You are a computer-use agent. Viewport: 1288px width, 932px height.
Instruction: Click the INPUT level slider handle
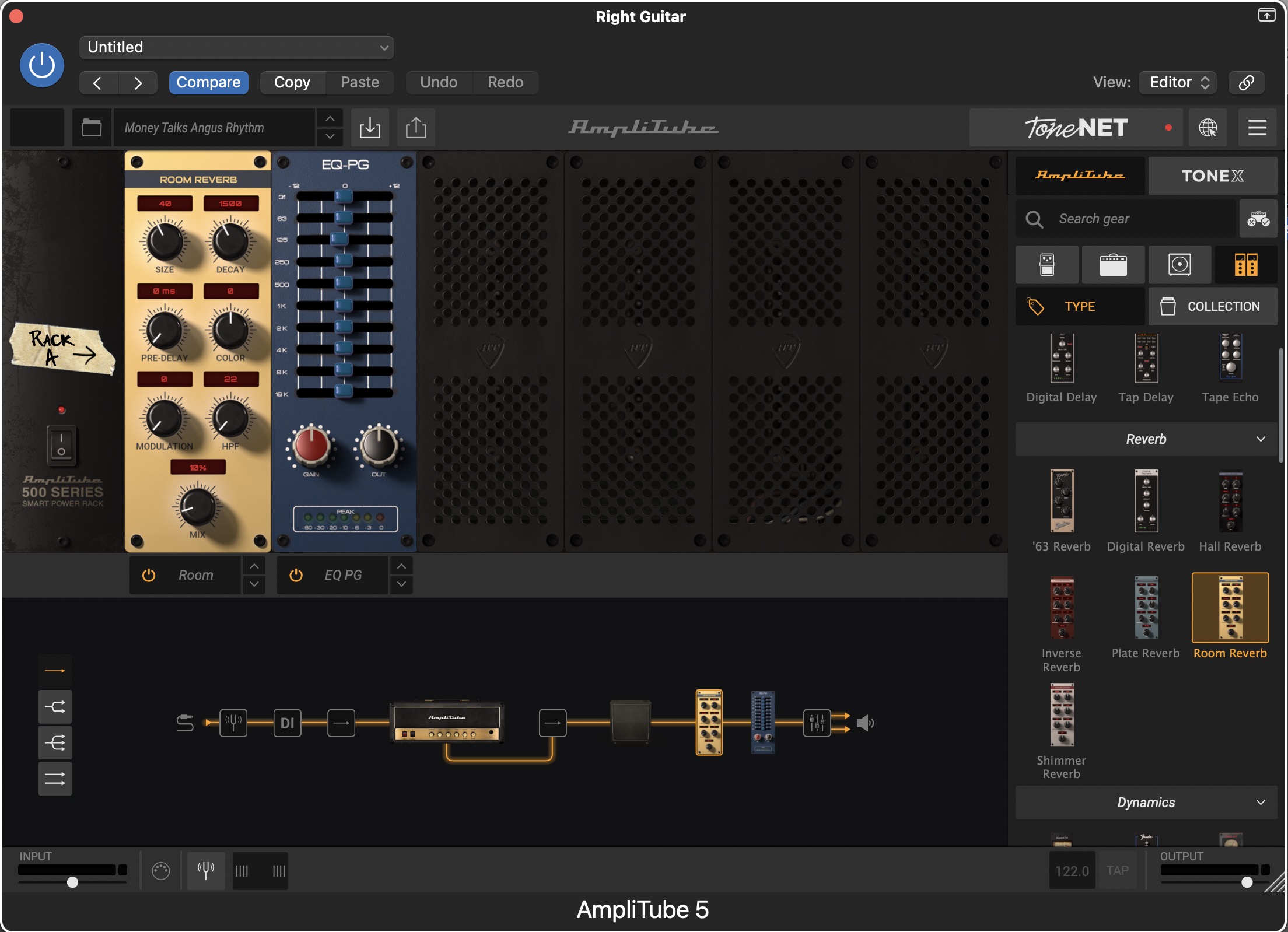click(72, 882)
